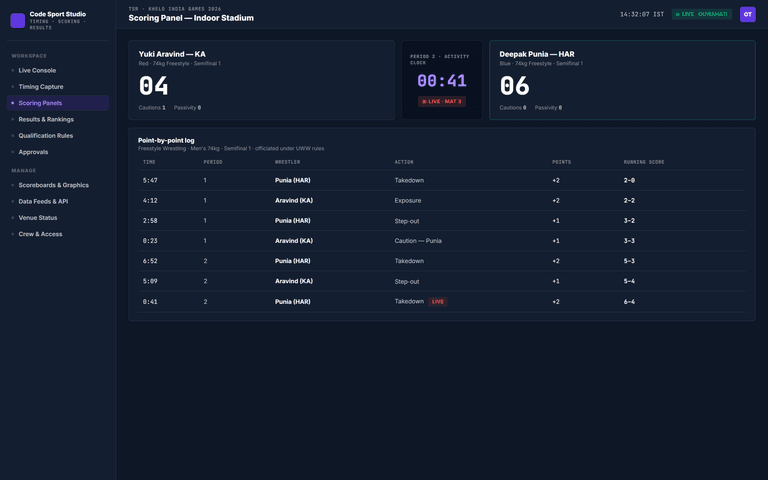Click the Caution — Punia action
This screenshot has width=768, height=480.
coord(418,241)
